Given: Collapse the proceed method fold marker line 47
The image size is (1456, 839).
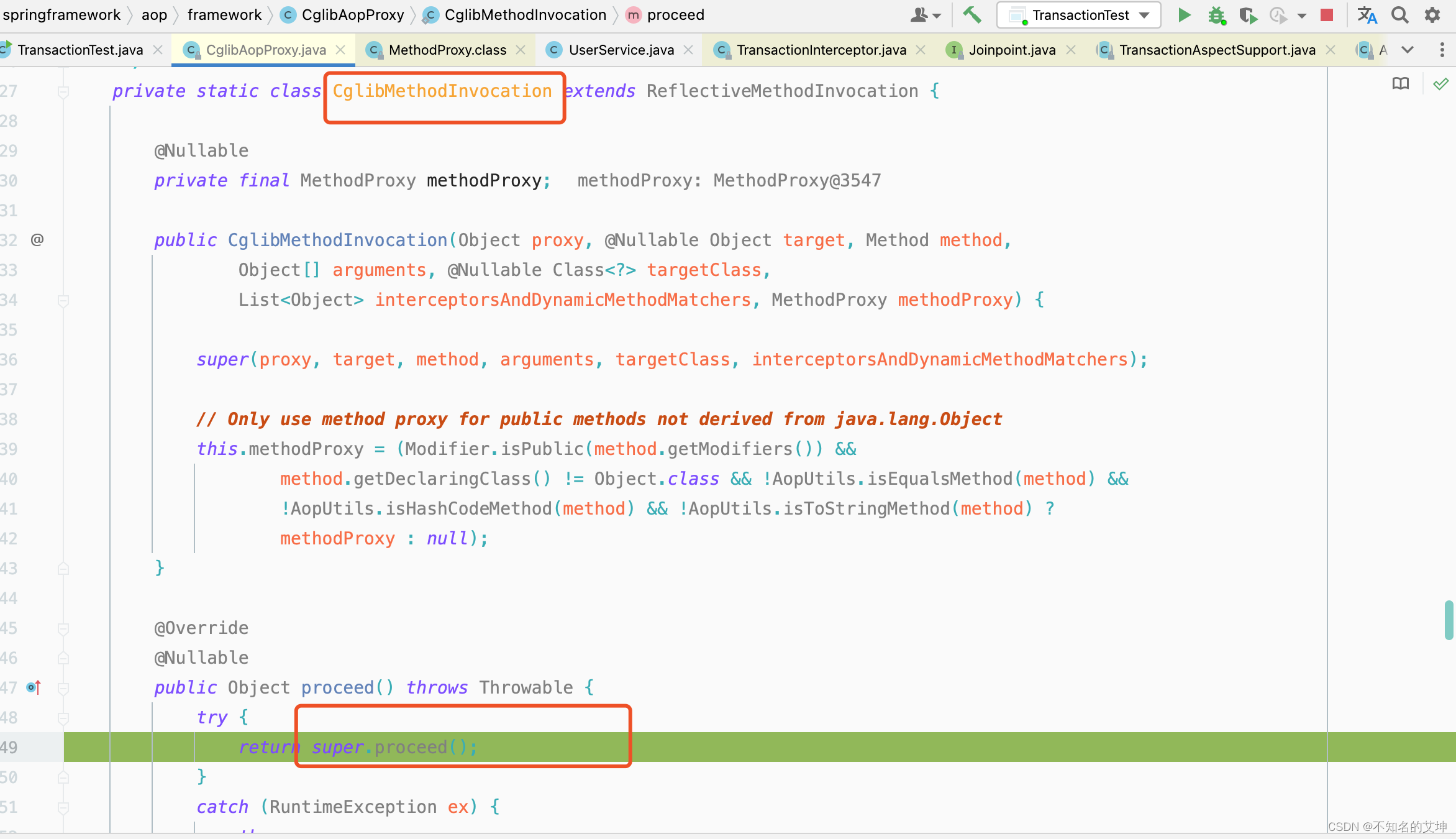Looking at the screenshot, I should (x=63, y=689).
